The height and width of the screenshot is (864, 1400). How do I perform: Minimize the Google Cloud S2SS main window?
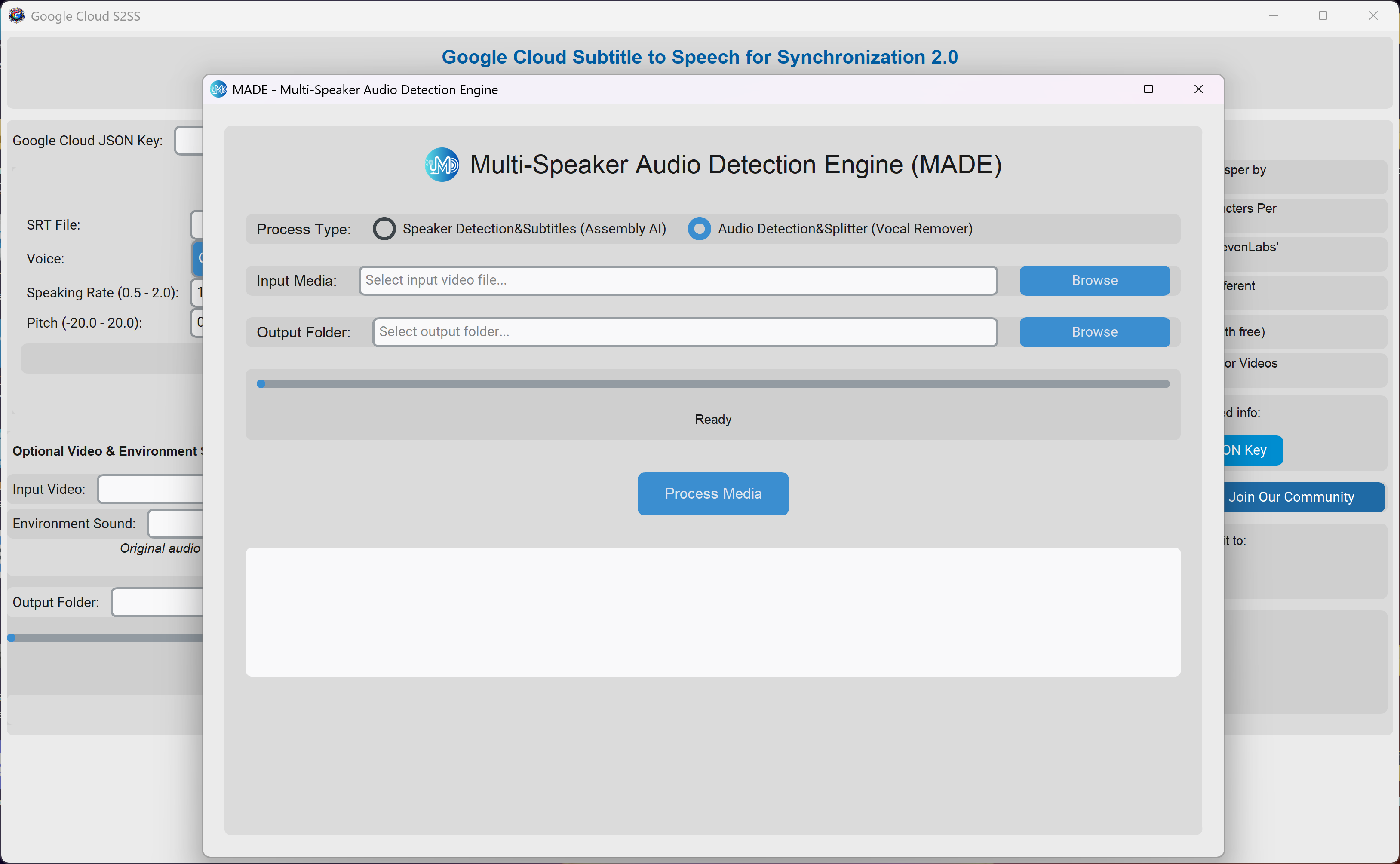(x=1273, y=15)
